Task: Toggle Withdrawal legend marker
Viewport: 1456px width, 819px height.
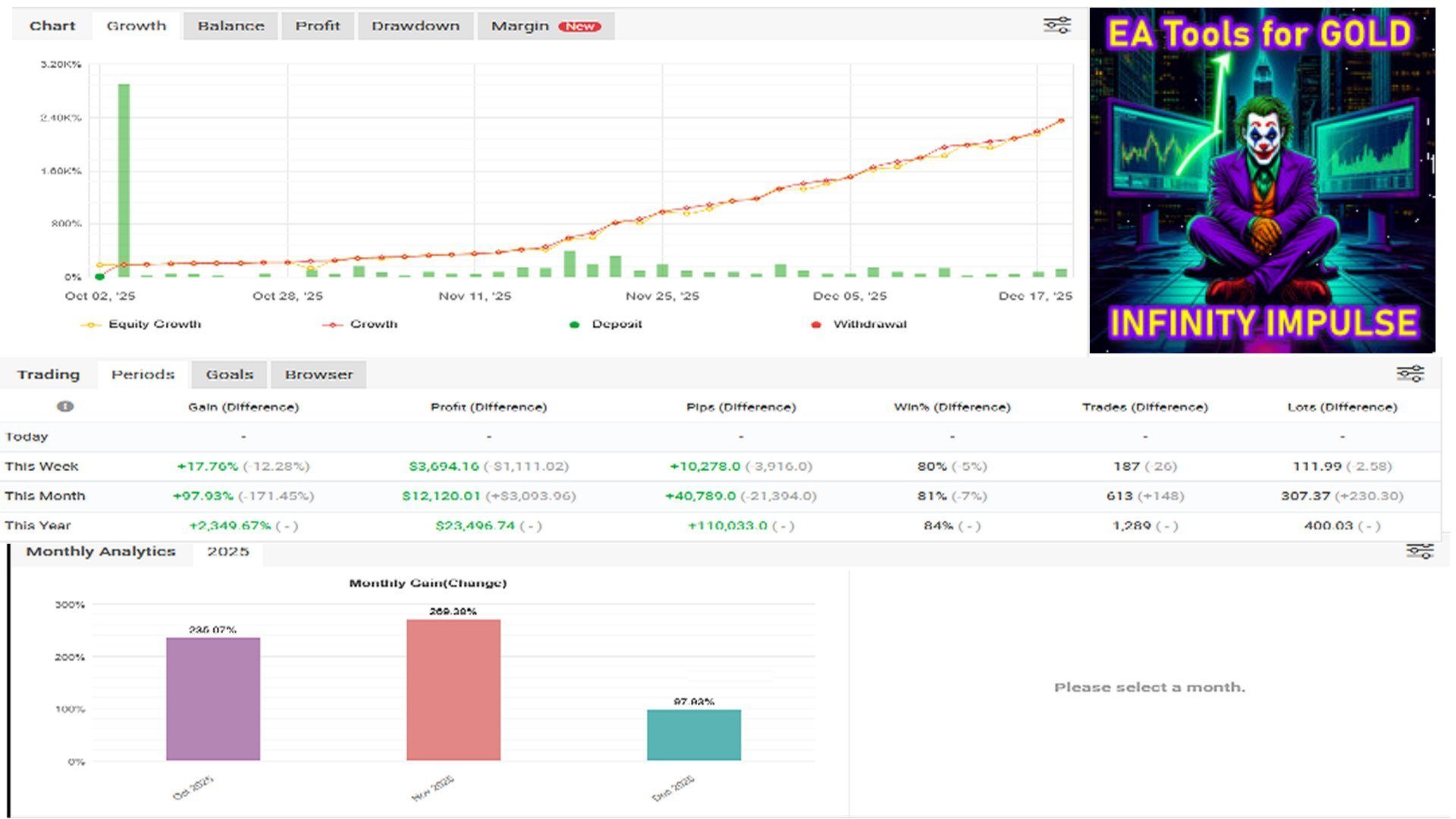Action: point(858,324)
